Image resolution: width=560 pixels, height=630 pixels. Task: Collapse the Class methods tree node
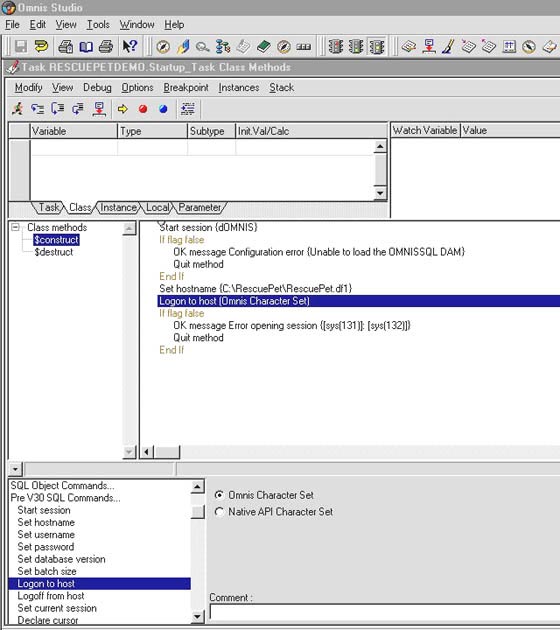click(15, 227)
